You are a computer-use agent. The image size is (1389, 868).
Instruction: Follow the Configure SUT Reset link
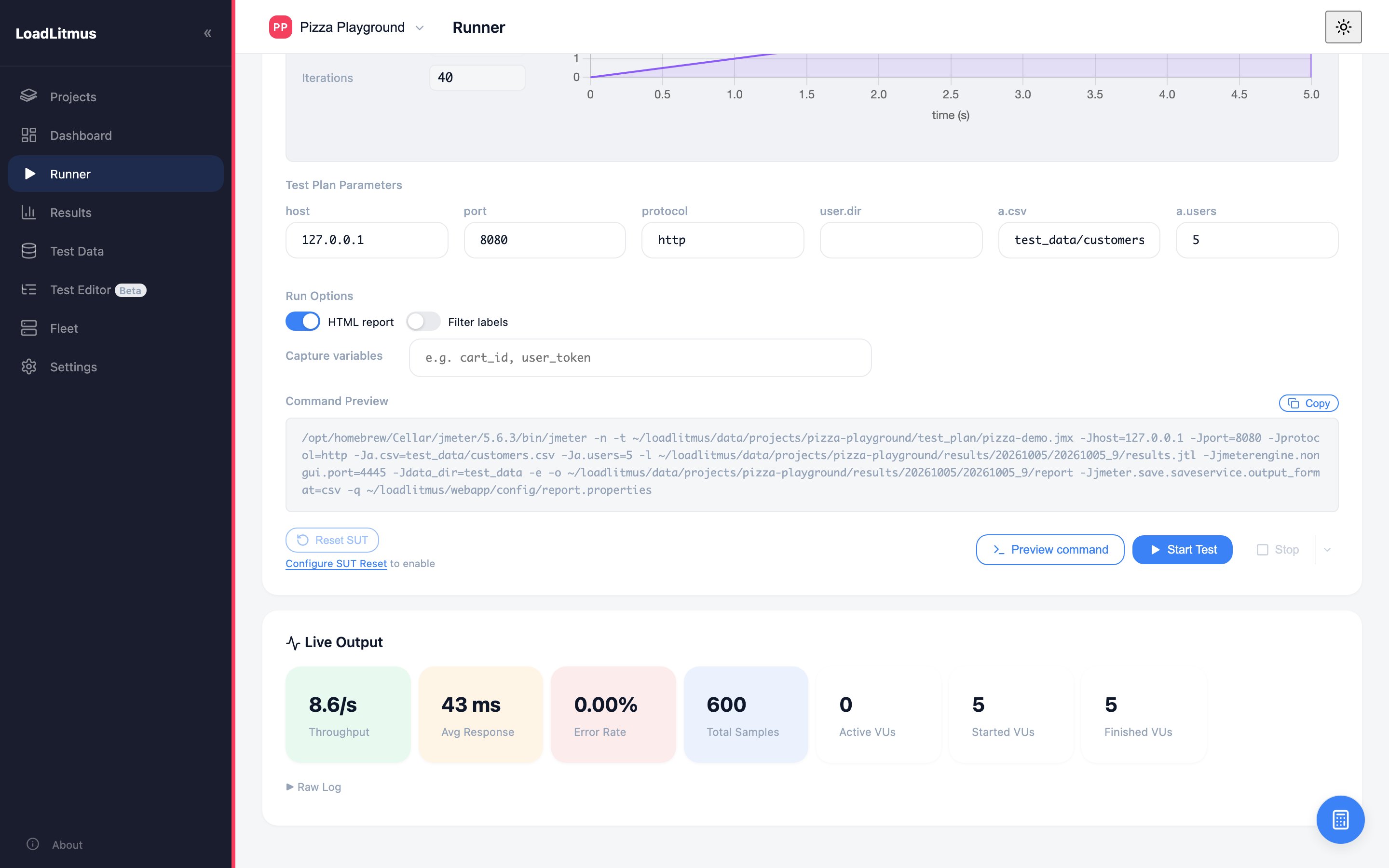coord(336,563)
